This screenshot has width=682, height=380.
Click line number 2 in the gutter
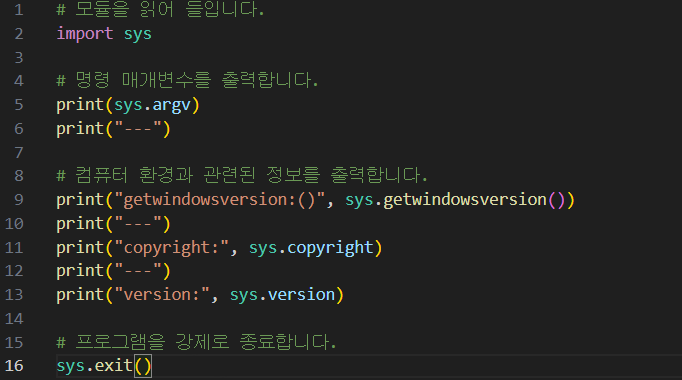pyautogui.click(x=19, y=34)
